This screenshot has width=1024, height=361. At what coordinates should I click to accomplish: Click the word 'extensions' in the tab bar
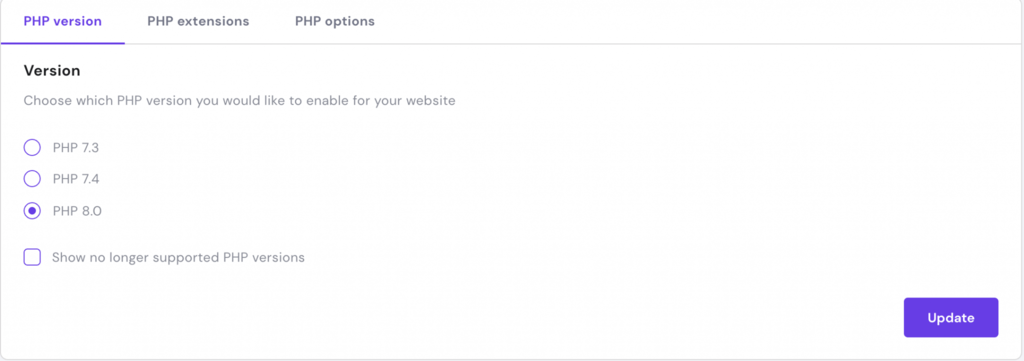point(214,21)
